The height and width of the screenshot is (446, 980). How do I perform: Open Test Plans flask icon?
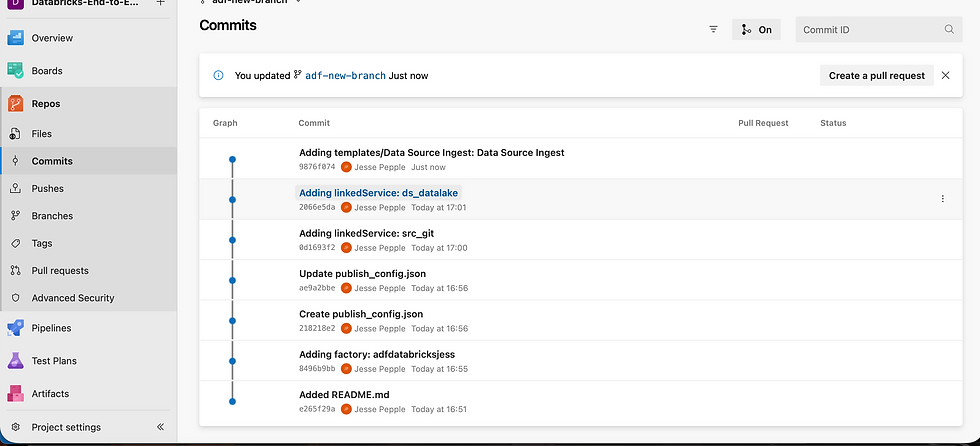coord(16,361)
